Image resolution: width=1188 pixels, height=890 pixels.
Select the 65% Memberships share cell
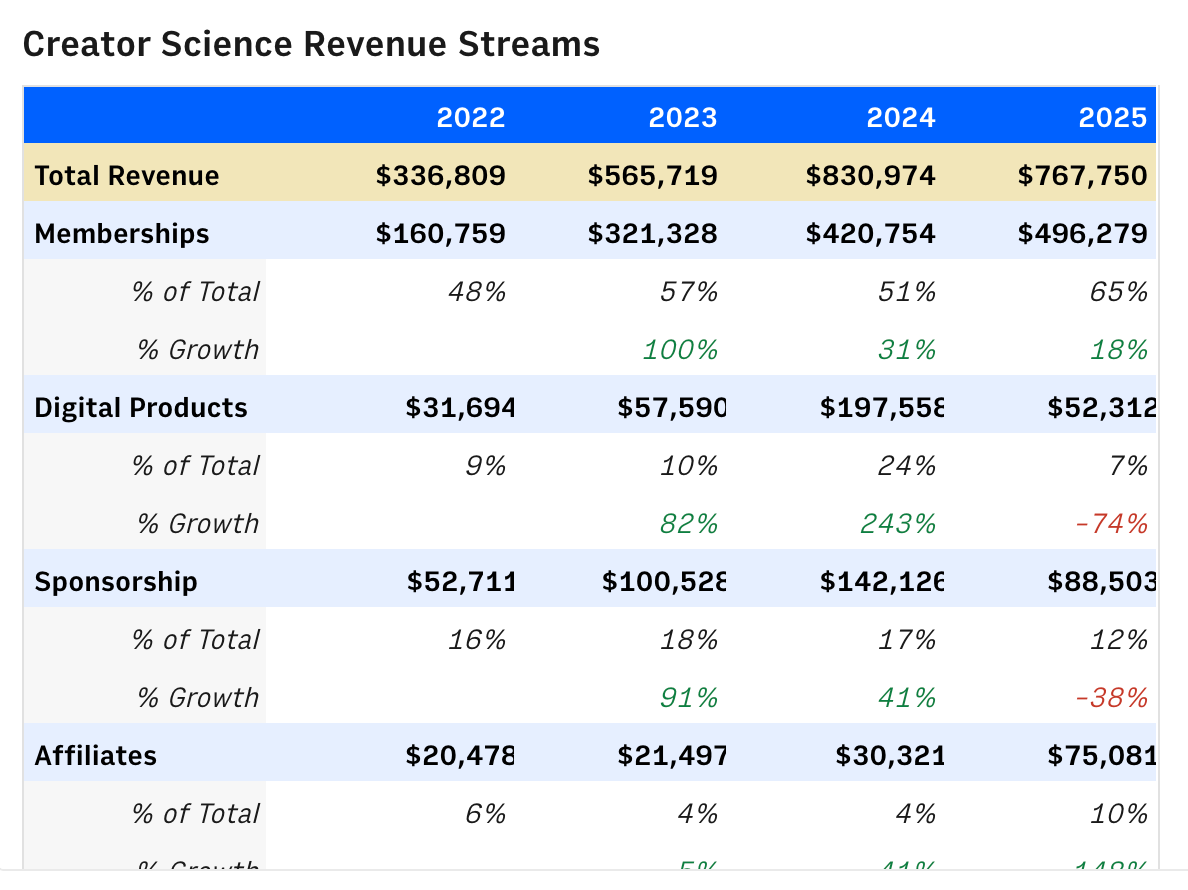1119,292
